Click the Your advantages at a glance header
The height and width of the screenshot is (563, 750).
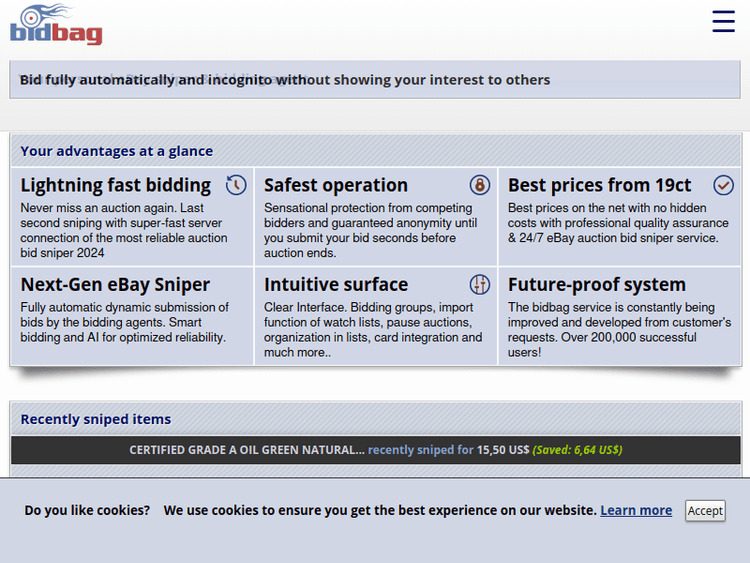point(116,151)
